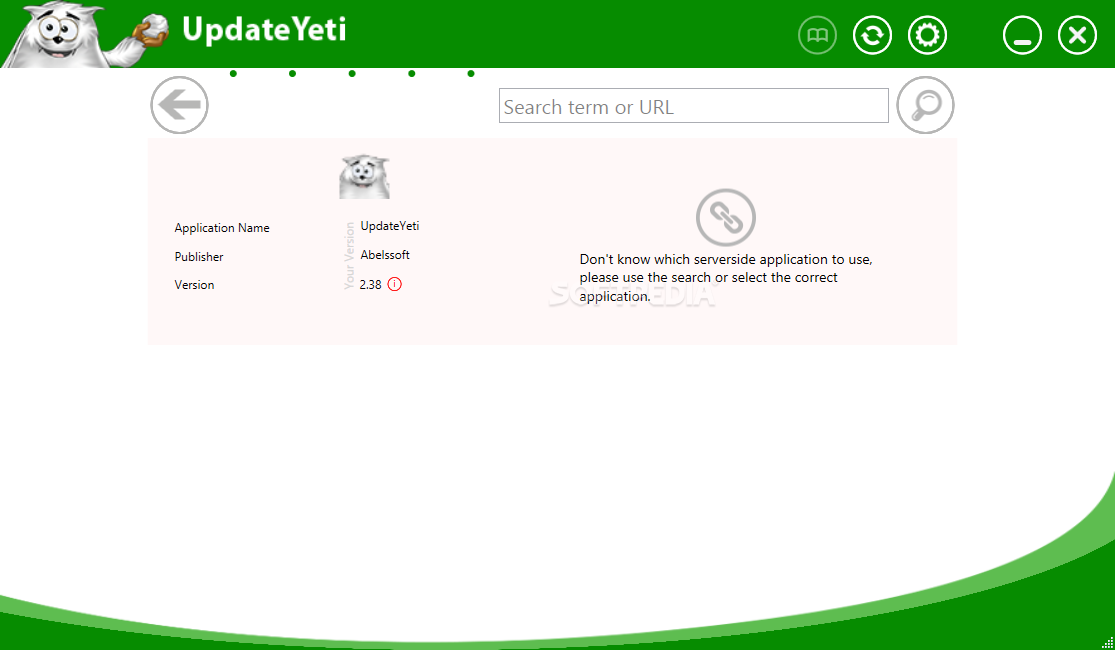Click the Application Name label

pyautogui.click(x=222, y=228)
